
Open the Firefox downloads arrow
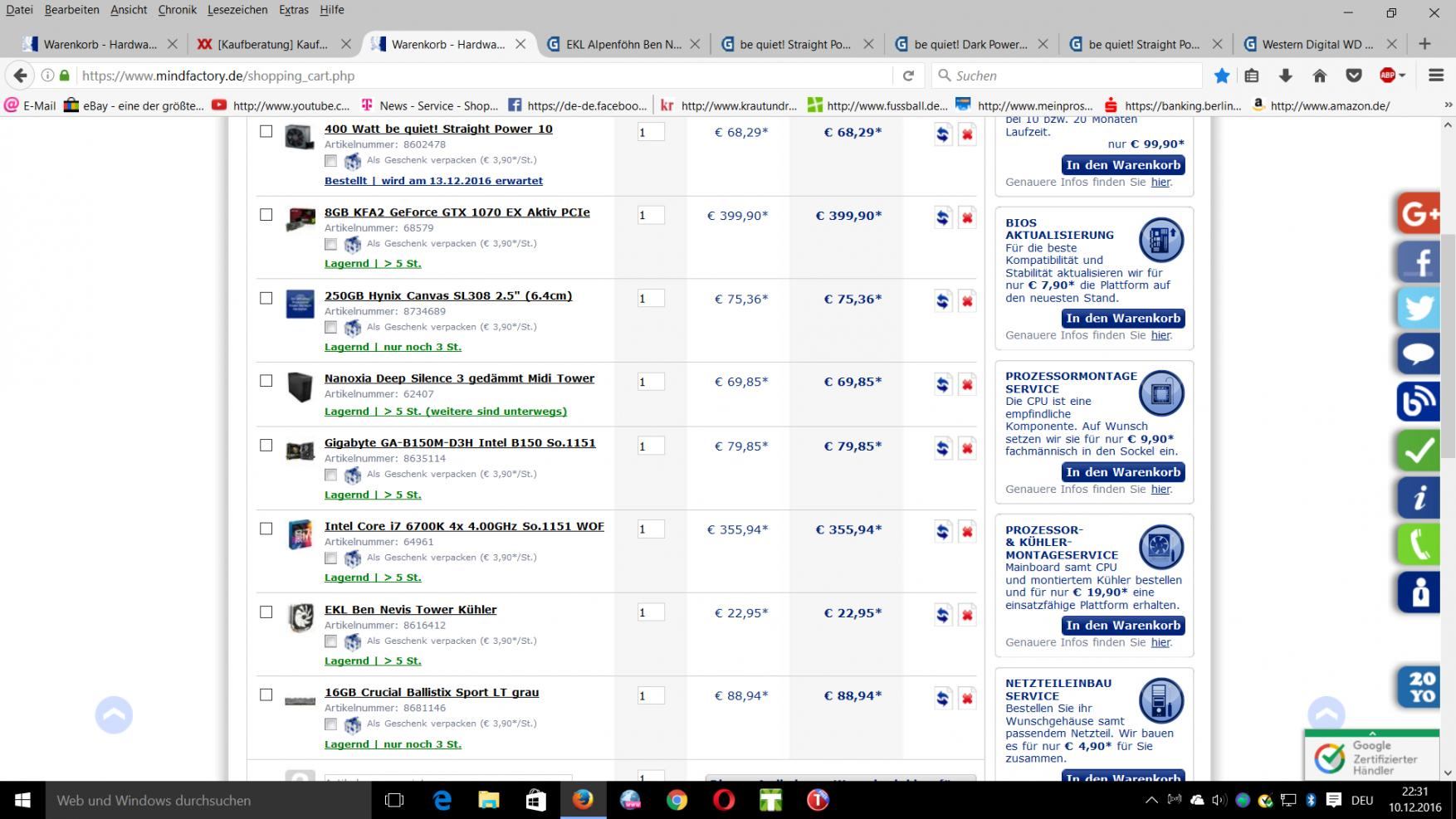click(x=1286, y=76)
